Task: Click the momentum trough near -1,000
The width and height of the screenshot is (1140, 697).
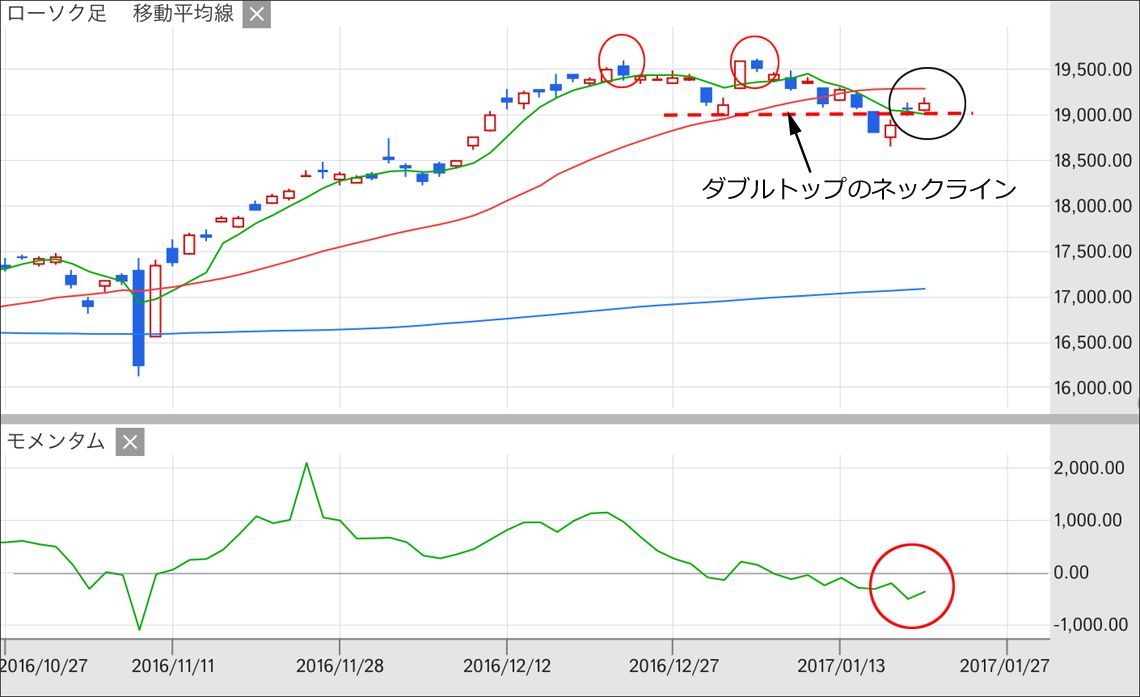Action: 138,628
